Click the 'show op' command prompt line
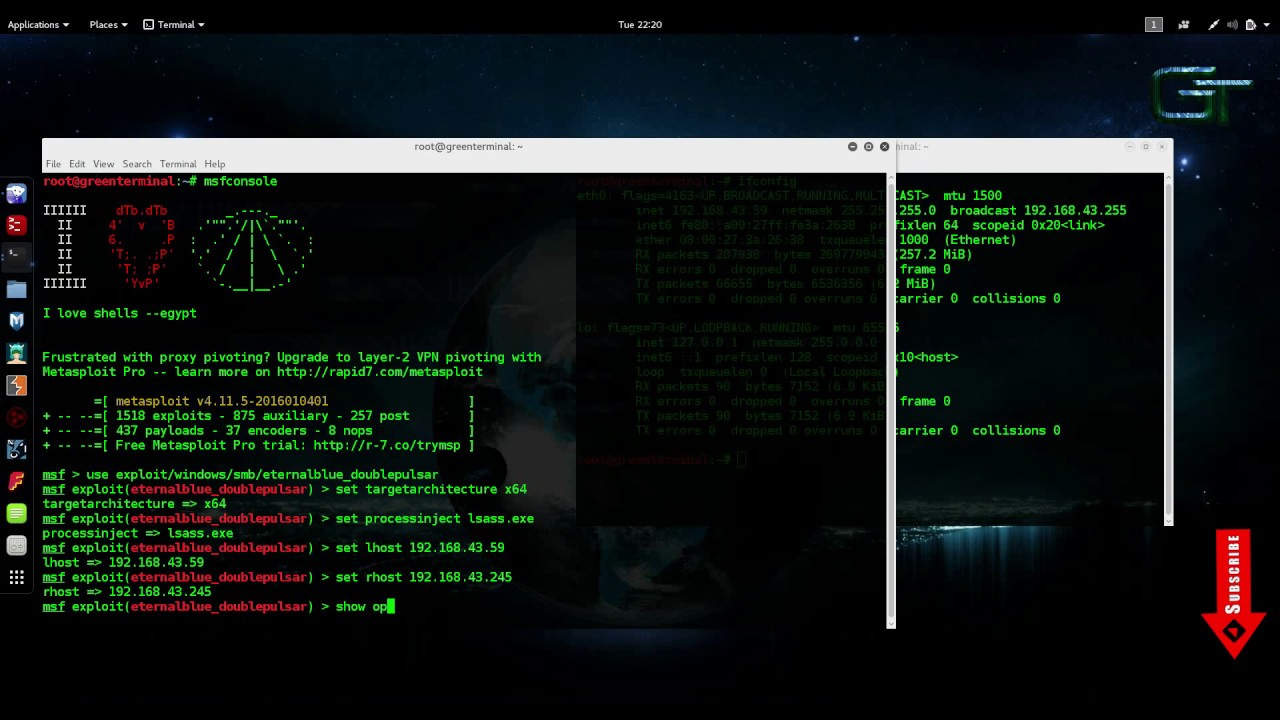Image resolution: width=1280 pixels, height=720 pixels. pos(218,606)
